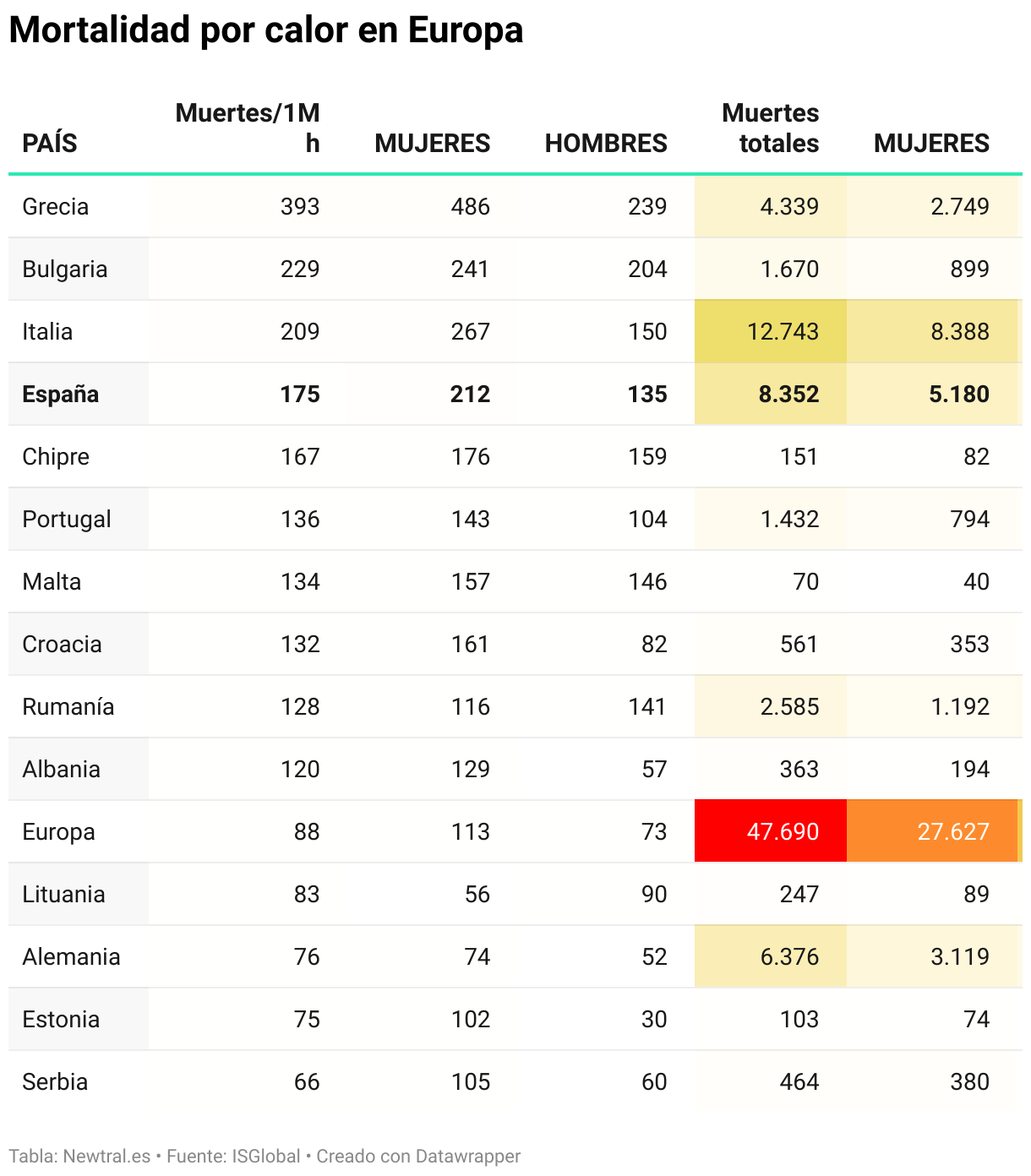Select the Portugal row label
Screen dimensions: 1031x1176
[67, 519]
